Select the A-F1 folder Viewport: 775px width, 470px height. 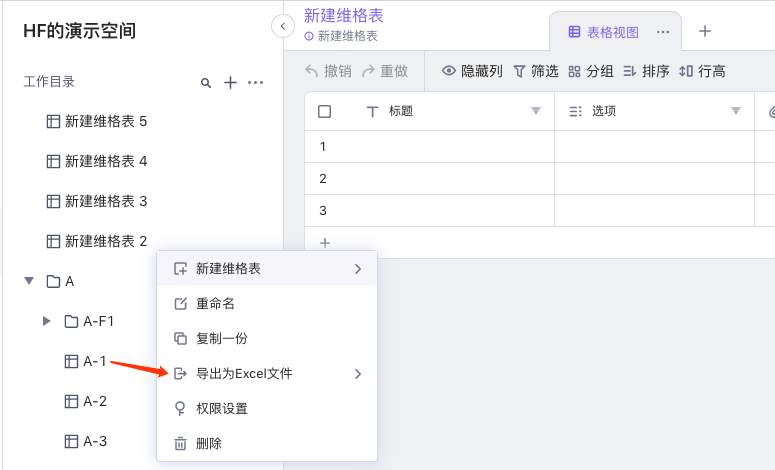(89, 321)
